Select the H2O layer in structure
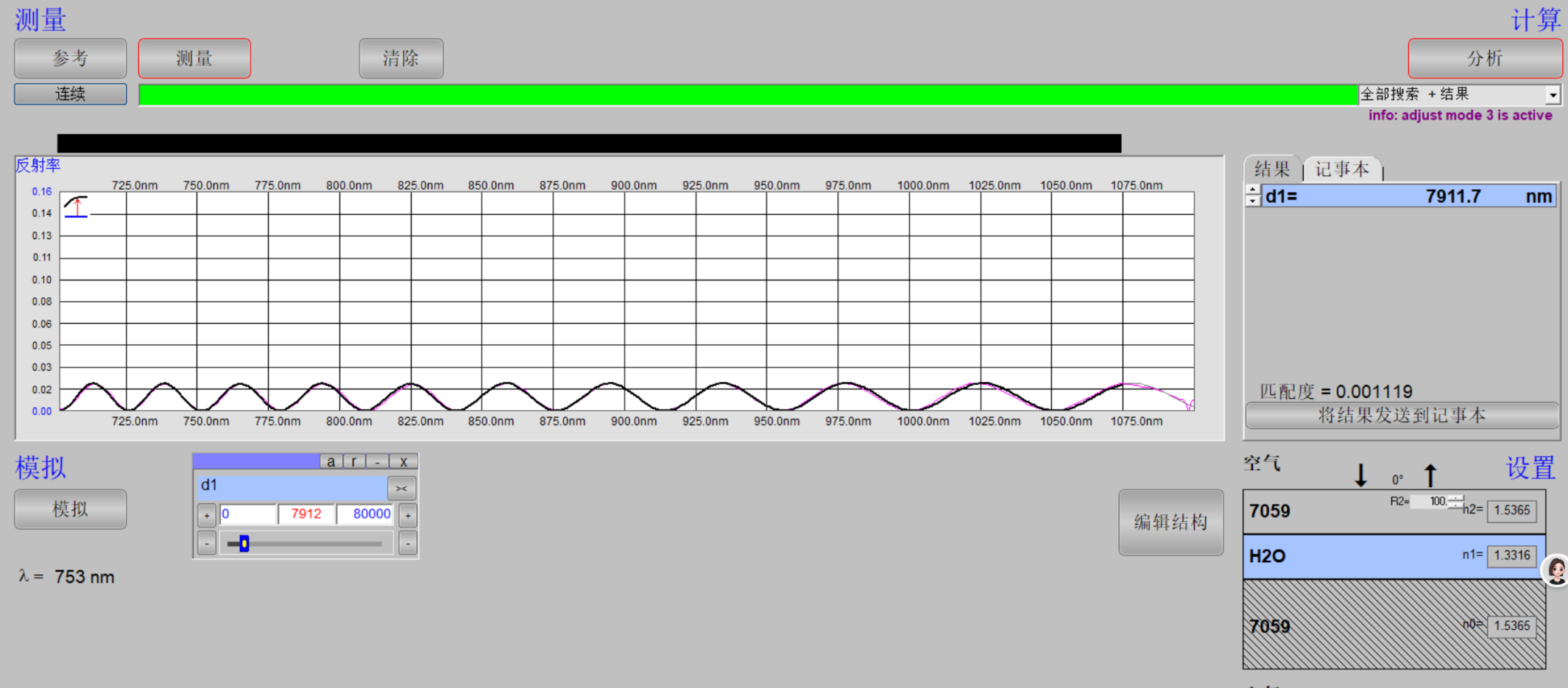This screenshot has width=1568, height=688. point(1347,556)
